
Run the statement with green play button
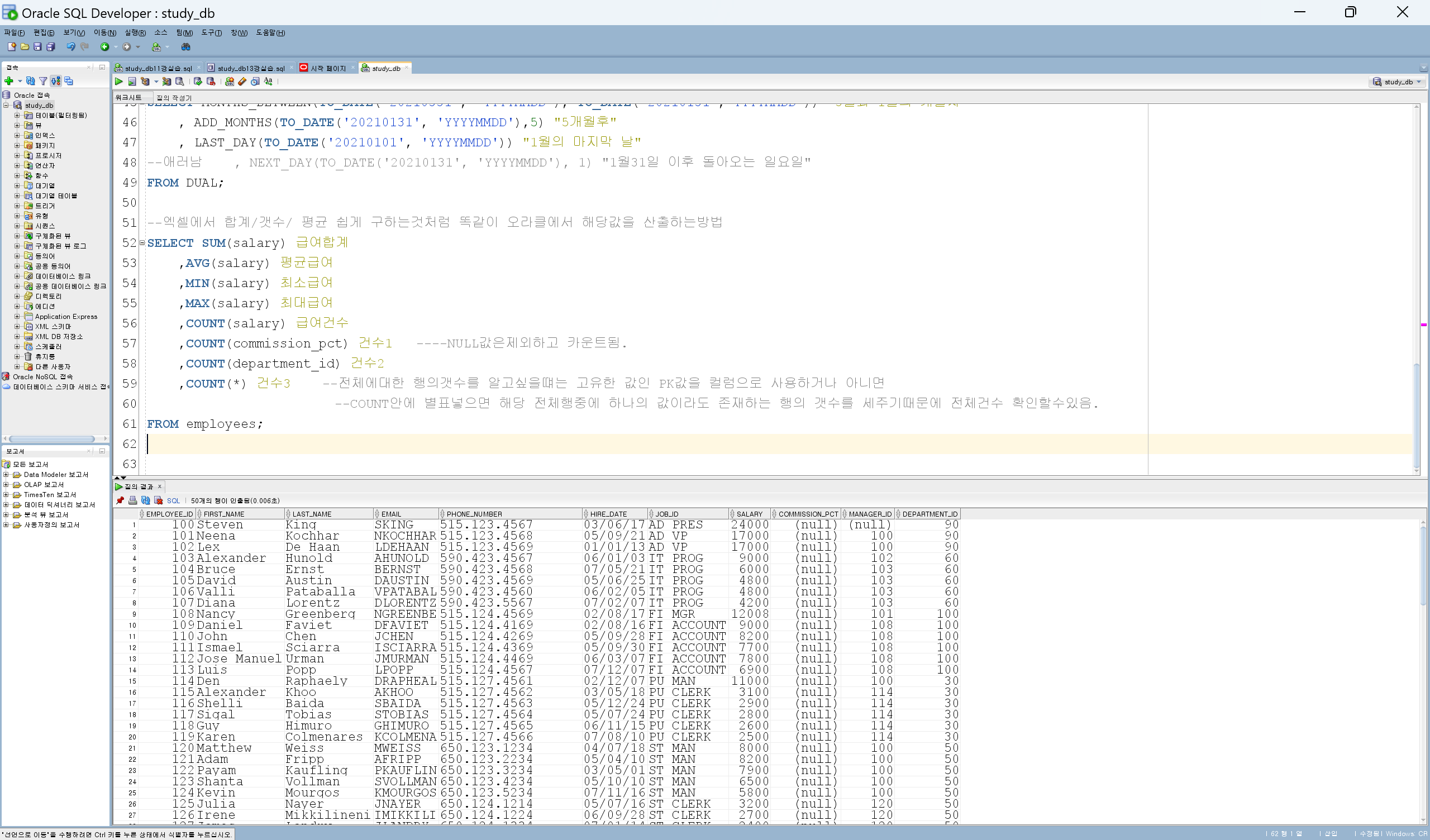coord(118,82)
